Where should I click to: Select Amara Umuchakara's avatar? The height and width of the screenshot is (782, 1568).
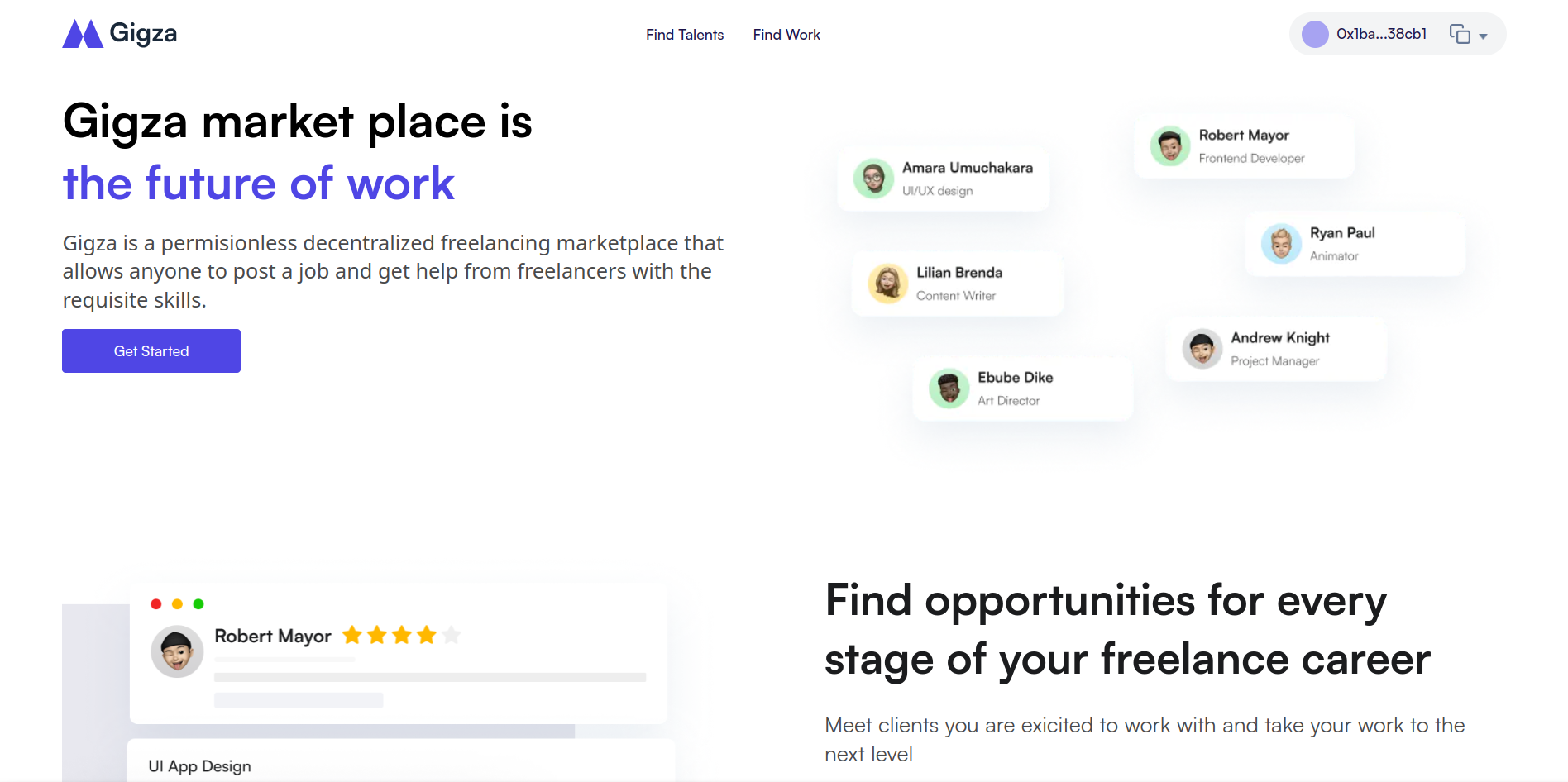[x=873, y=179]
